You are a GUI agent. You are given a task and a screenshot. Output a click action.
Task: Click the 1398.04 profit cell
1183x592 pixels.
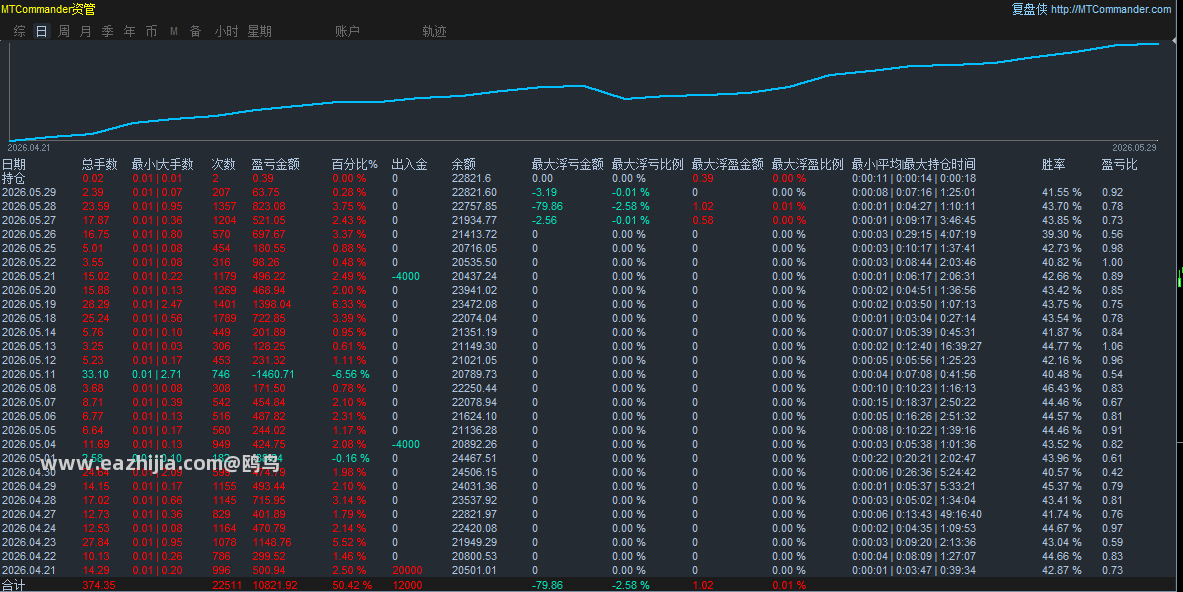272,304
